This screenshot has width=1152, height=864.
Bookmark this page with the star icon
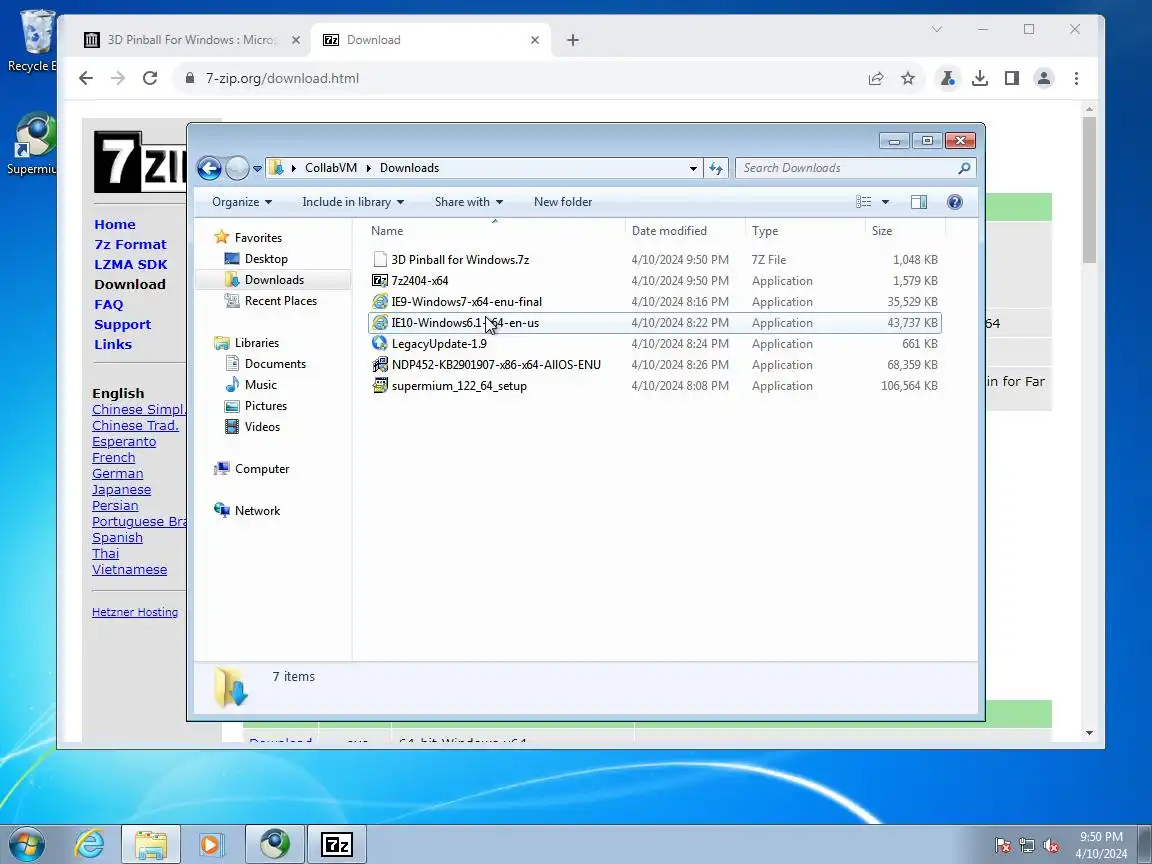(x=908, y=78)
